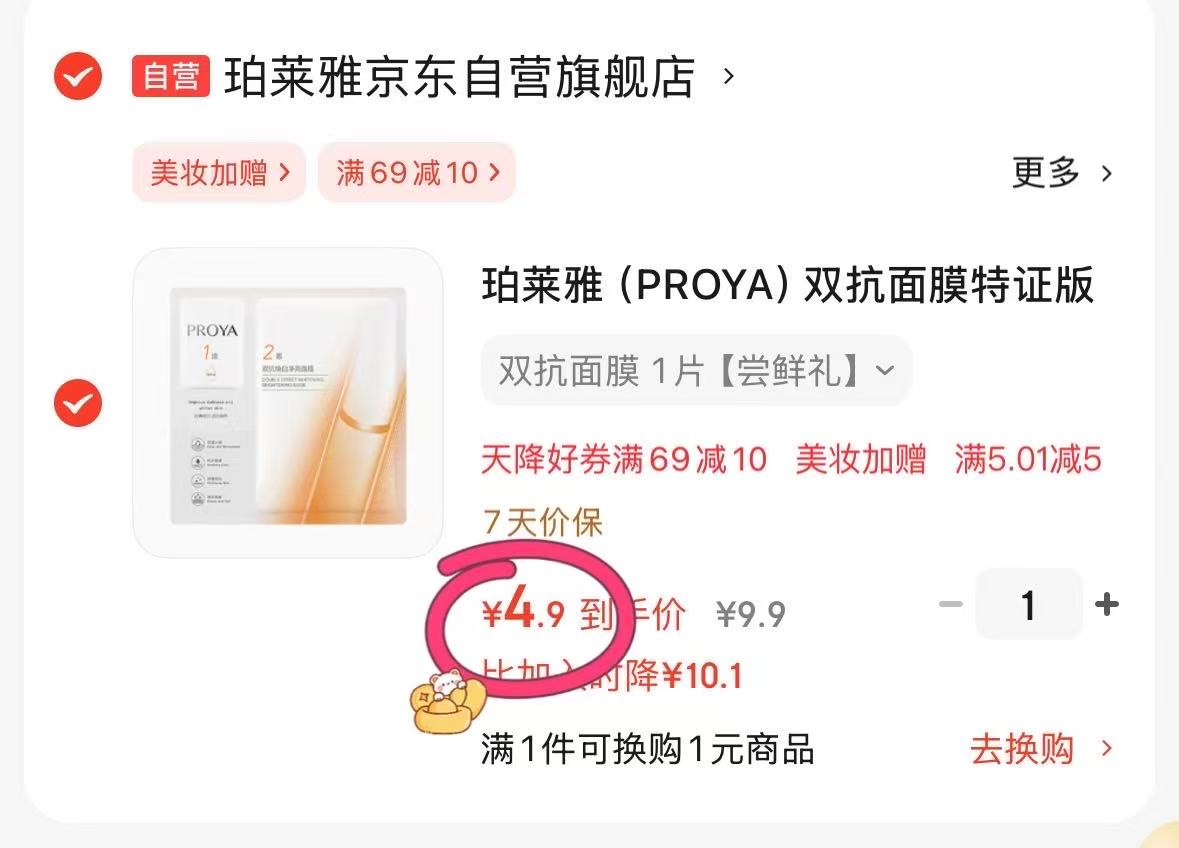The width and height of the screenshot is (1179, 848).
Task: Click the 自营 badge icon
Action: 171,76
